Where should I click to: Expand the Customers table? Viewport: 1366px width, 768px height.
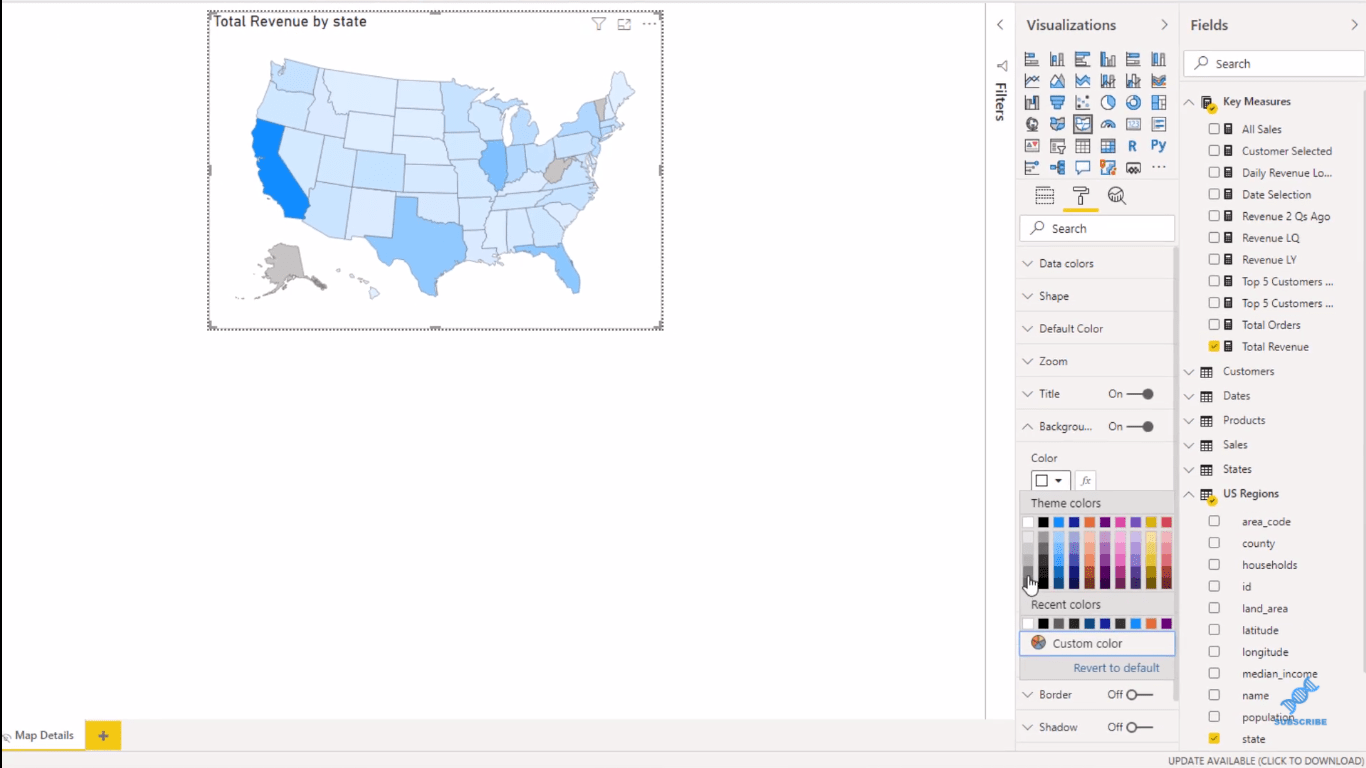1189,372
